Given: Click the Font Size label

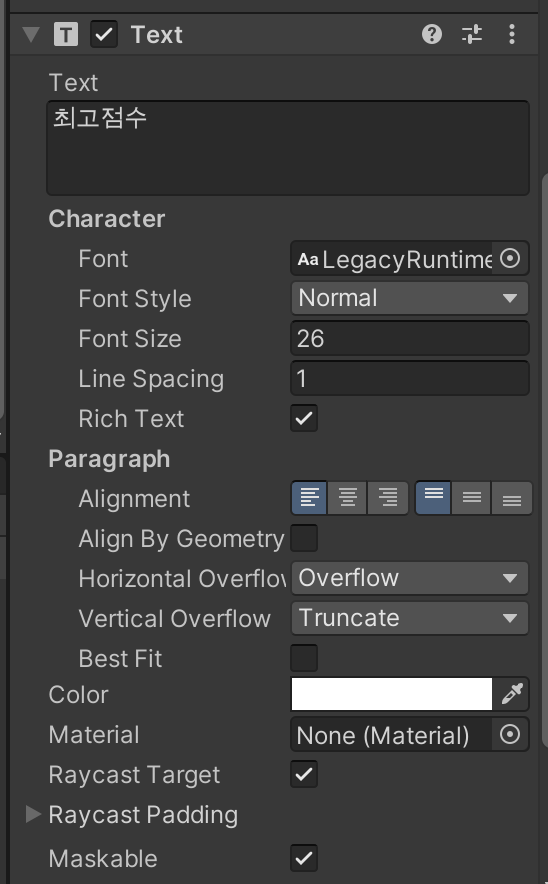Looking at the screenshot, I should [130, 339].
